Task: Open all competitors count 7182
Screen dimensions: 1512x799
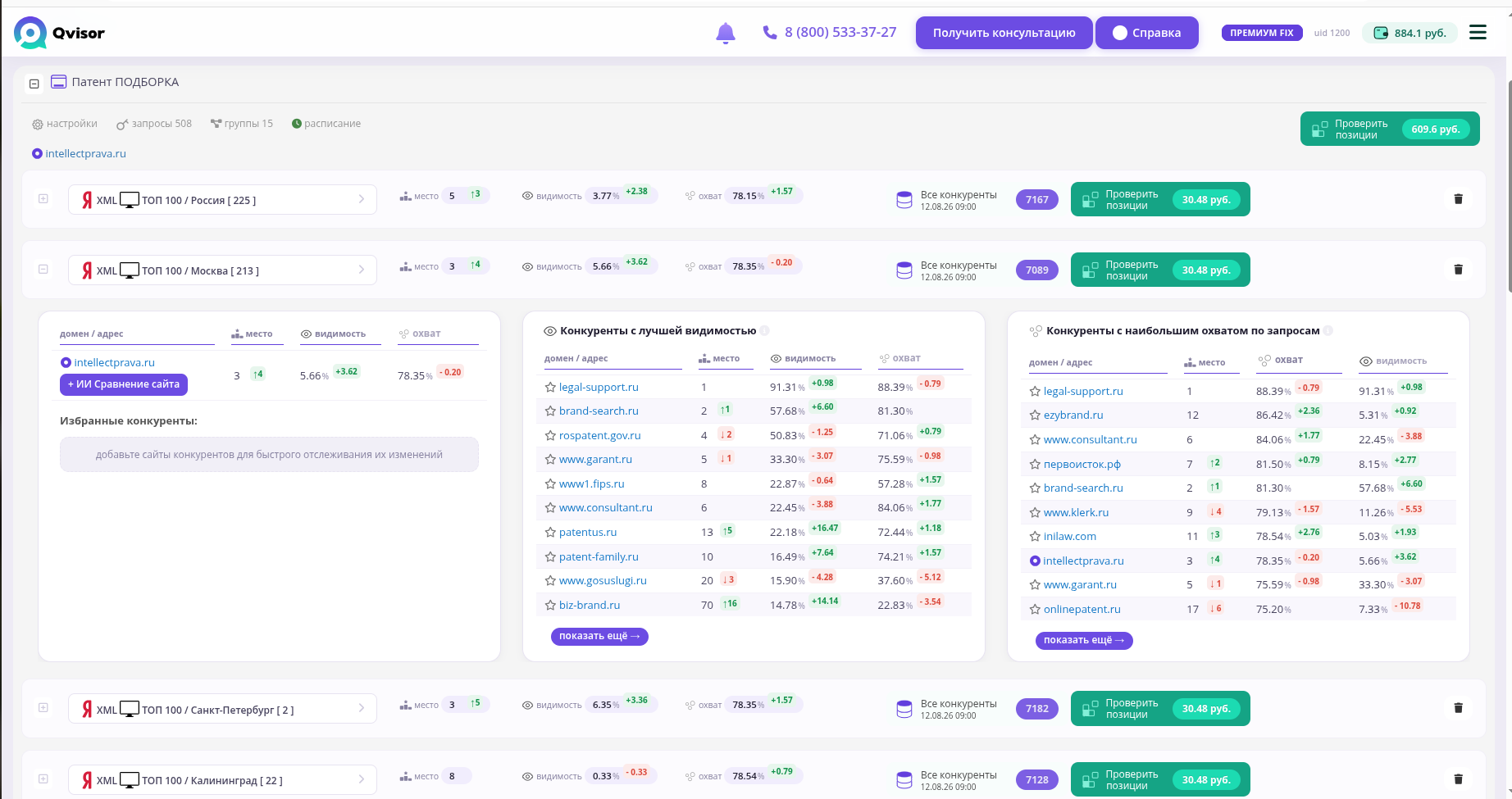Action: 1037,709
